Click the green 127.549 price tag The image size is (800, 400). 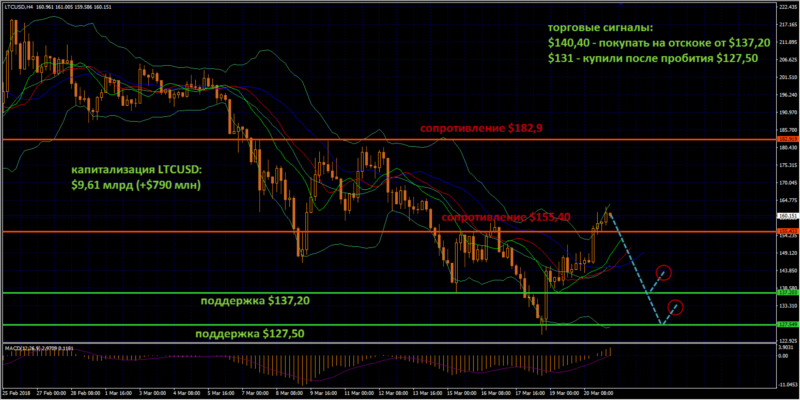[x=786, y=324]
